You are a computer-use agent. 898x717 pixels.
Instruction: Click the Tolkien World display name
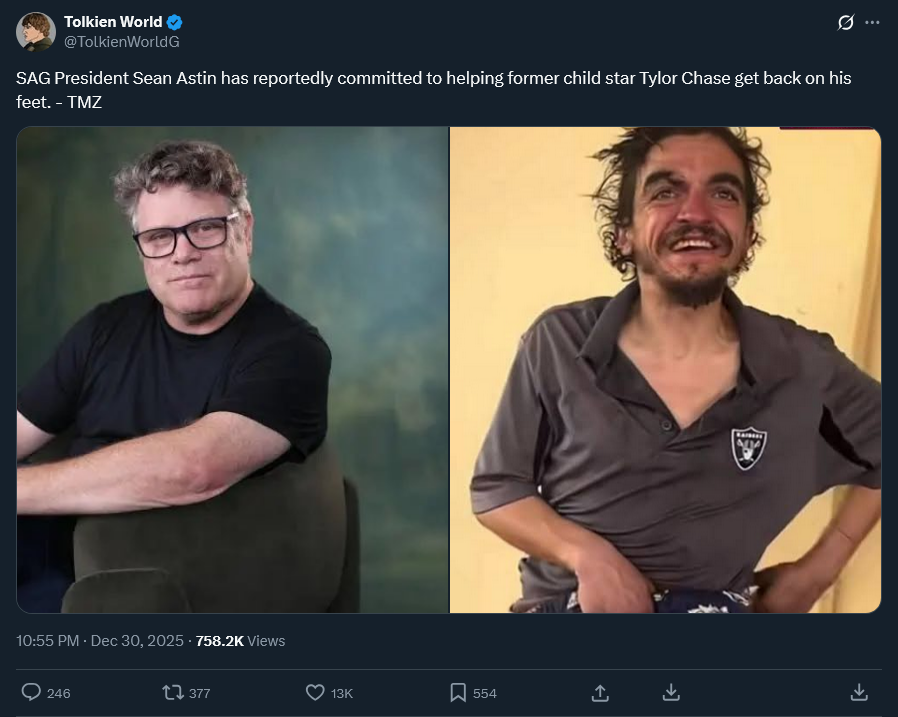113,22
